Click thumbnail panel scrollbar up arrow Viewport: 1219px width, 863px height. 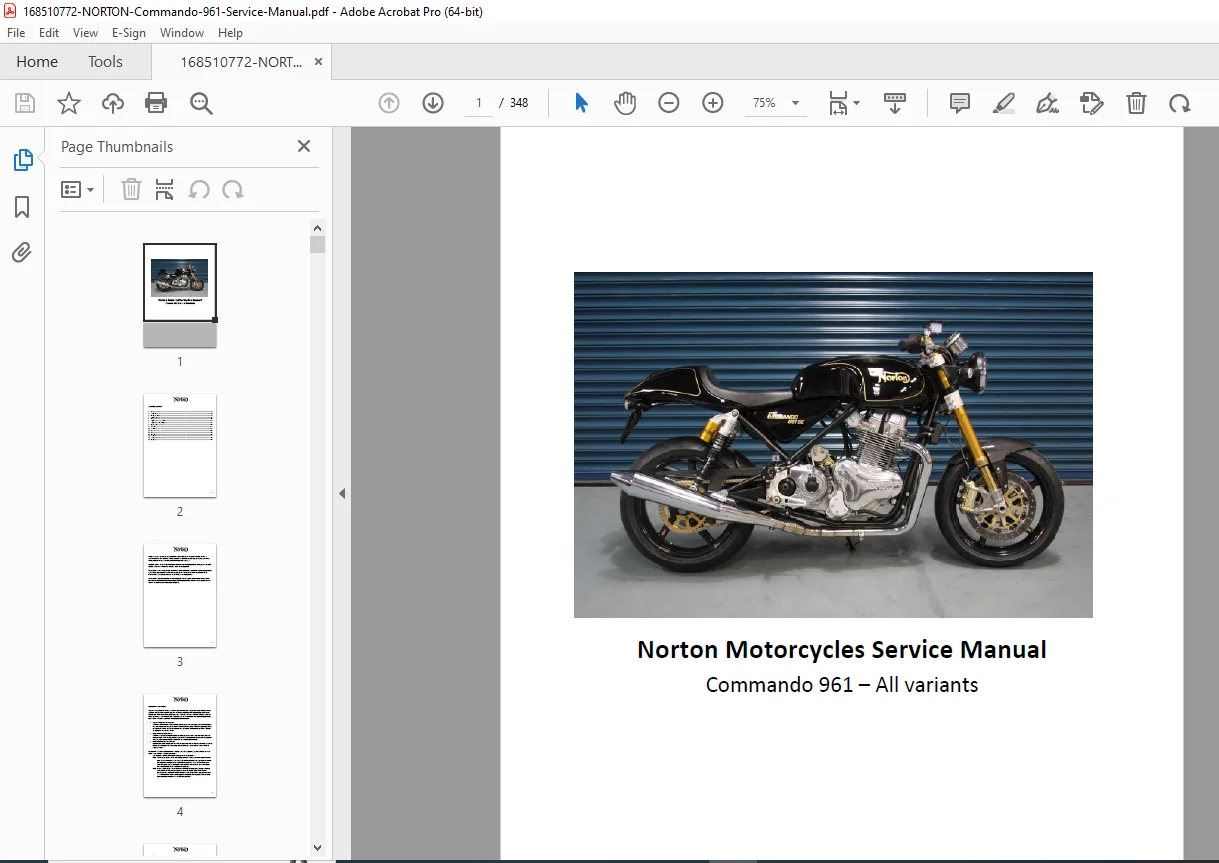317,228
